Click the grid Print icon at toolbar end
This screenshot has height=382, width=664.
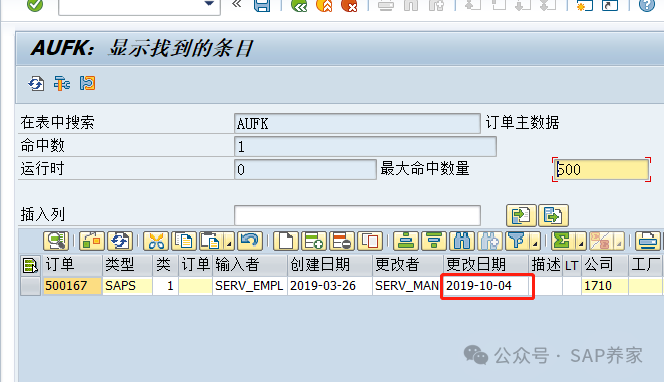pyautogui.click(x=647, y=241)
